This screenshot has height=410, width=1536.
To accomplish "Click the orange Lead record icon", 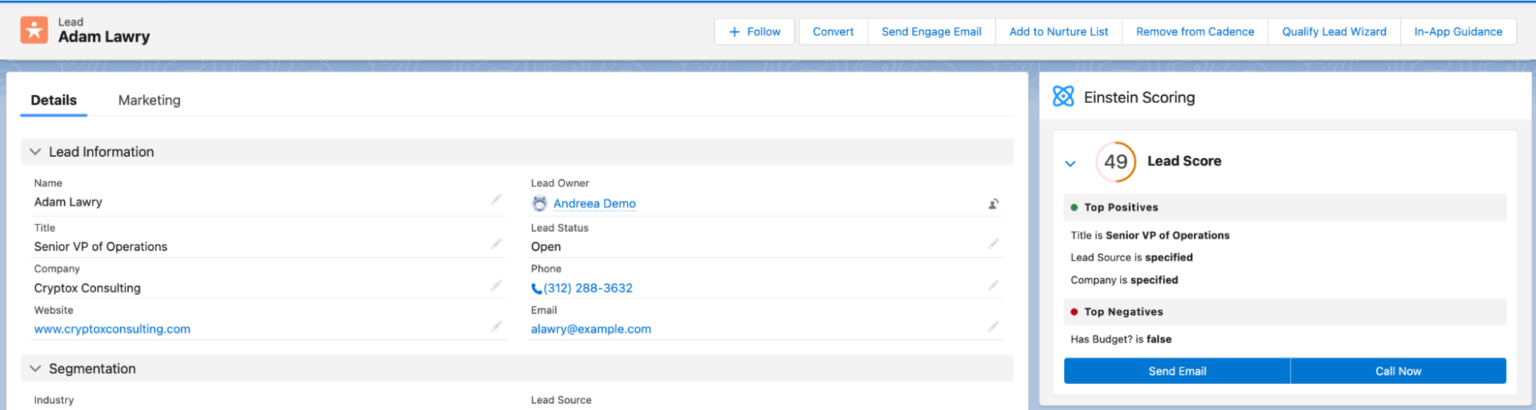I will point(34,30).
